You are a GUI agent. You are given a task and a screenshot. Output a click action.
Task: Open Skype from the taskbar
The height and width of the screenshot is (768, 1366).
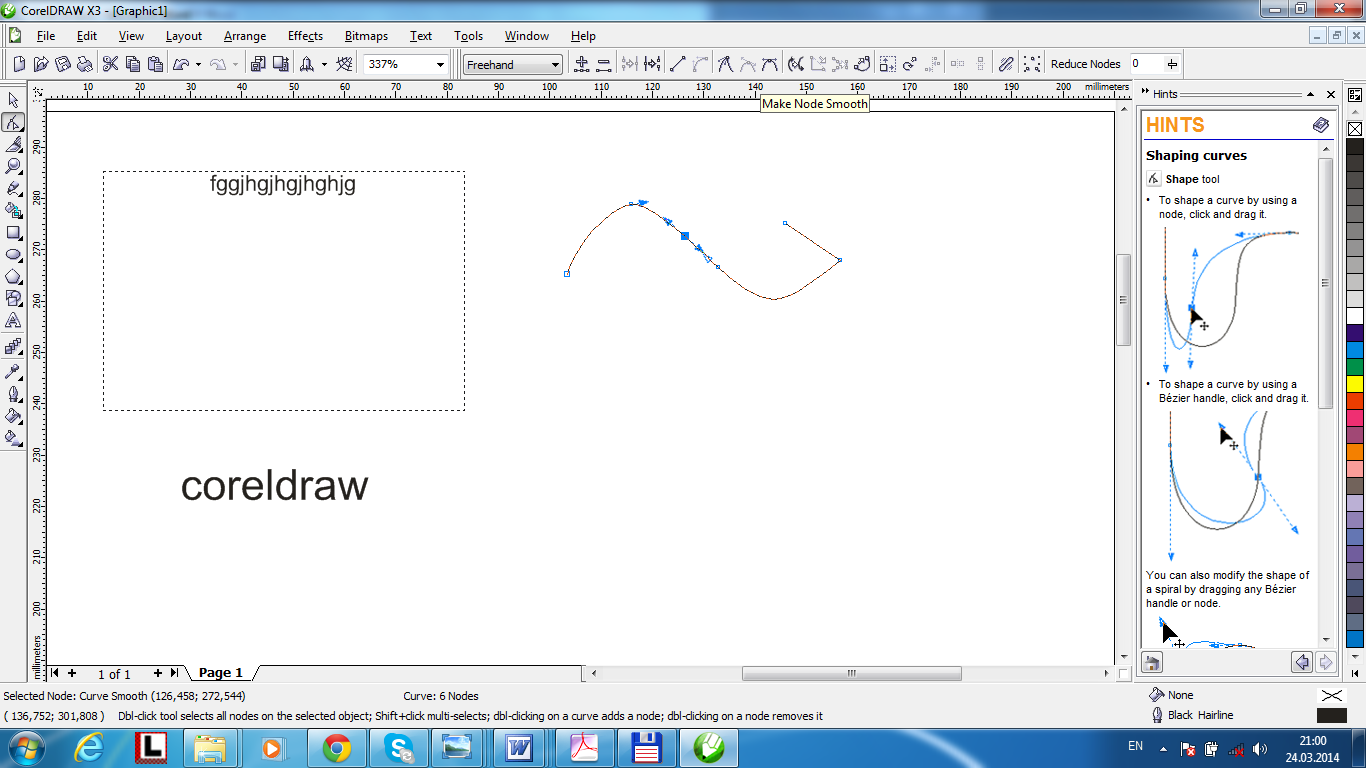point(398,747)
